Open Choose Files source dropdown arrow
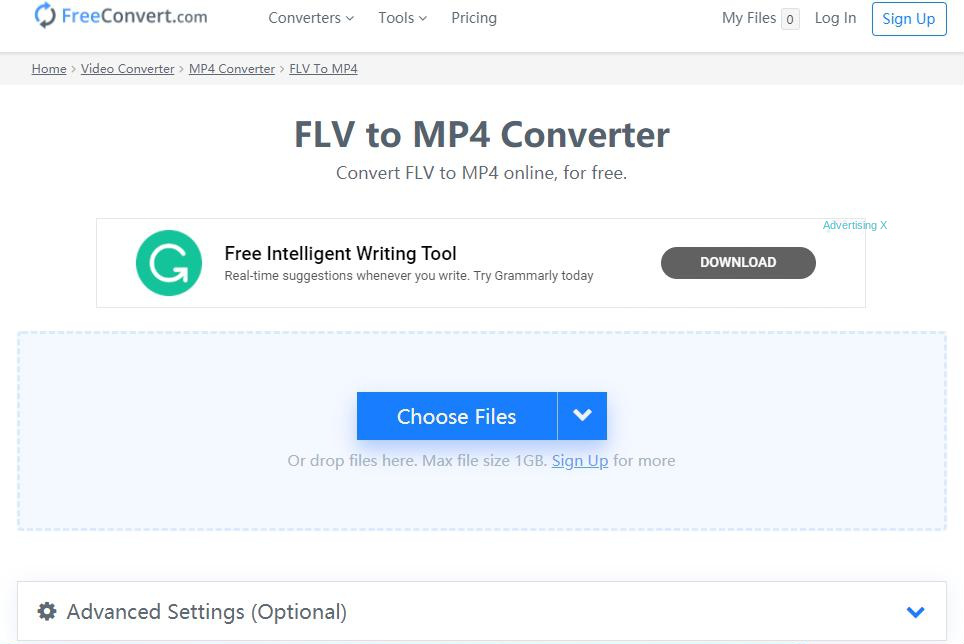Screen dimensions: 964x644 click(x=582, y=416)
